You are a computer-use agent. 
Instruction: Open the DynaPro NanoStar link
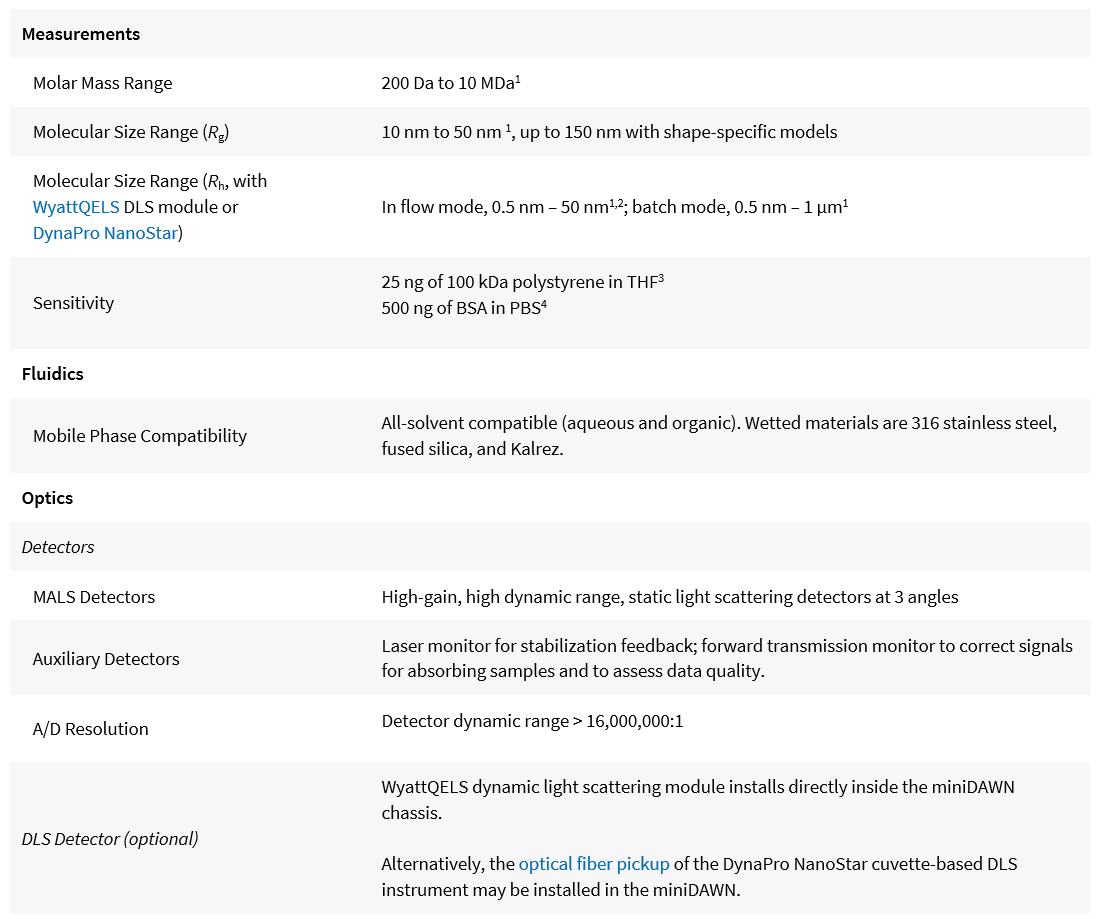coord(104,233)
